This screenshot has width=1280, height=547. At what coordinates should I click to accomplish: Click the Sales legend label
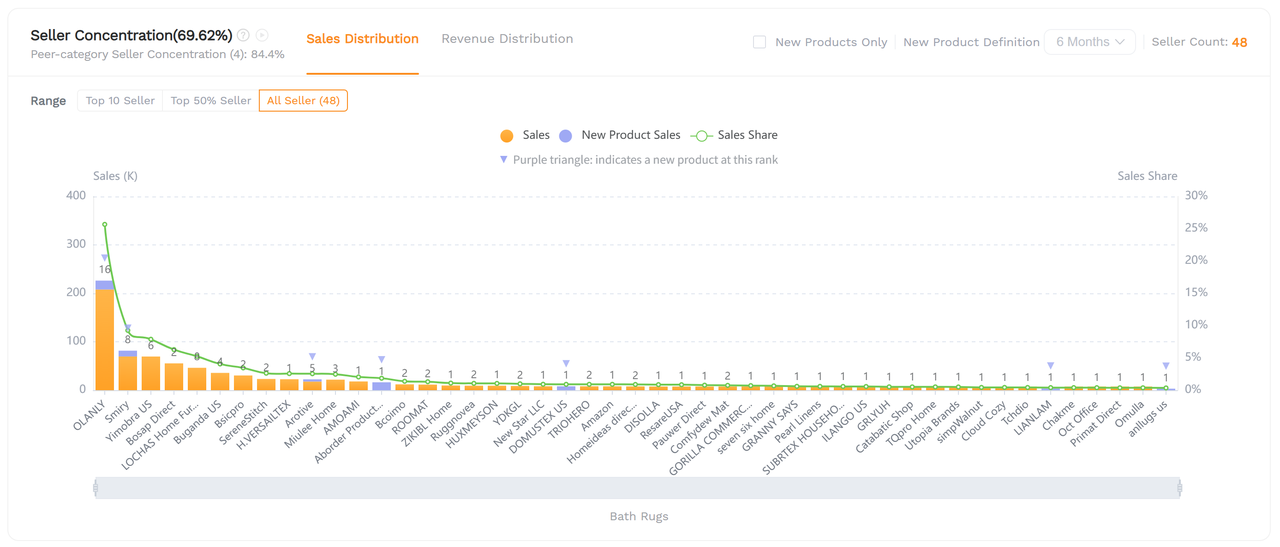pos(536,135)
